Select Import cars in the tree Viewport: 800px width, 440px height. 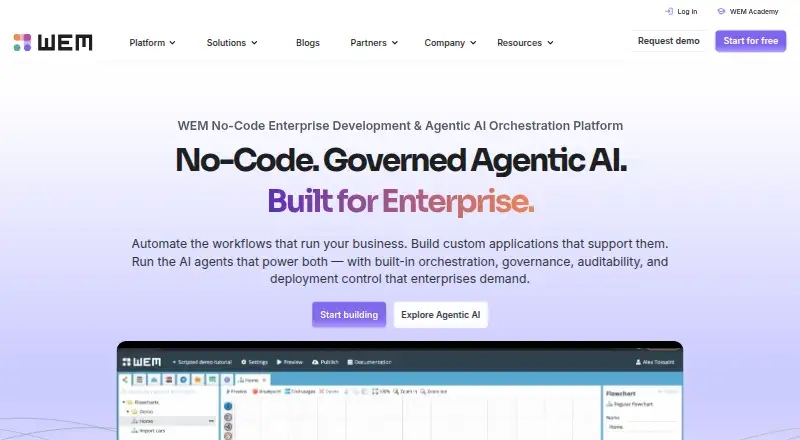click(148, 431)
